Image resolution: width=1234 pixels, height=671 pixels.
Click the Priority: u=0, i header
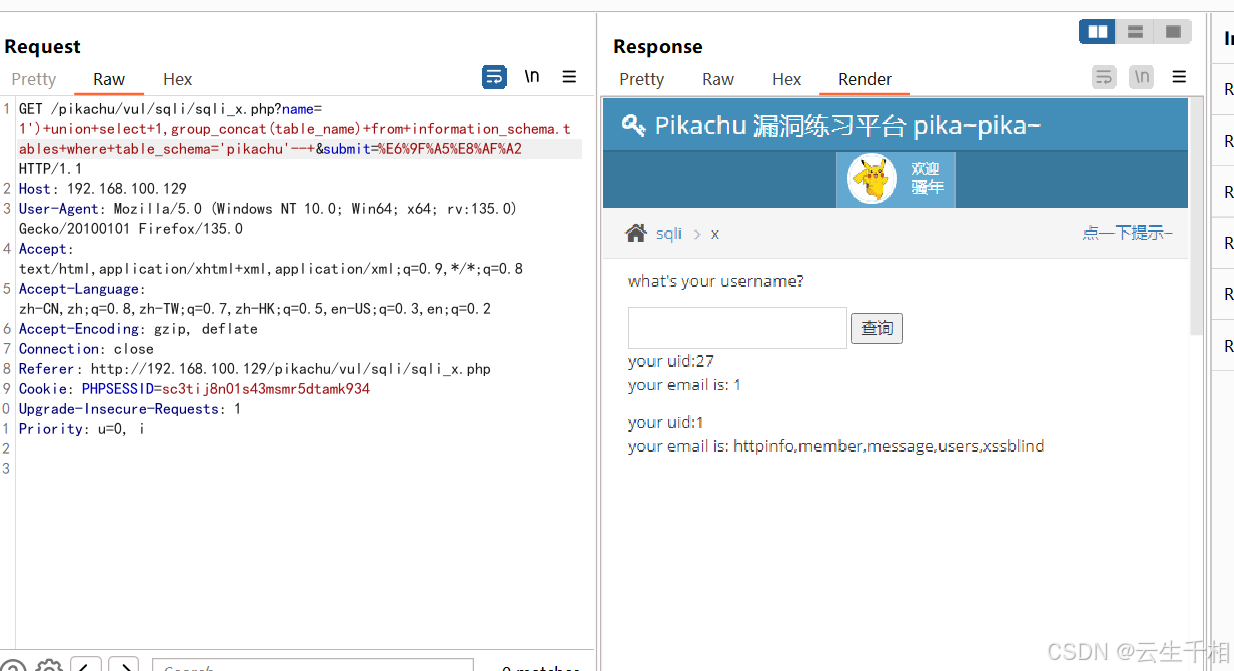point(82,428)
